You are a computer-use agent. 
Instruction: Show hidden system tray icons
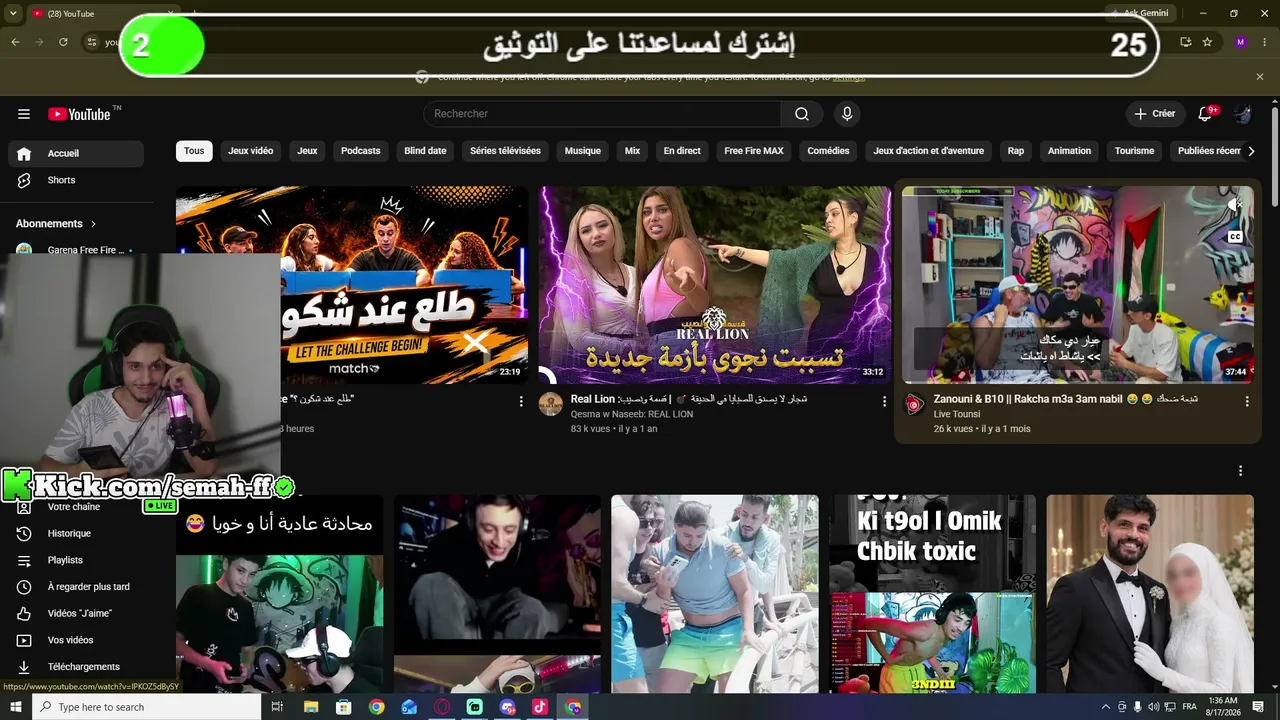pos(1106,707)
